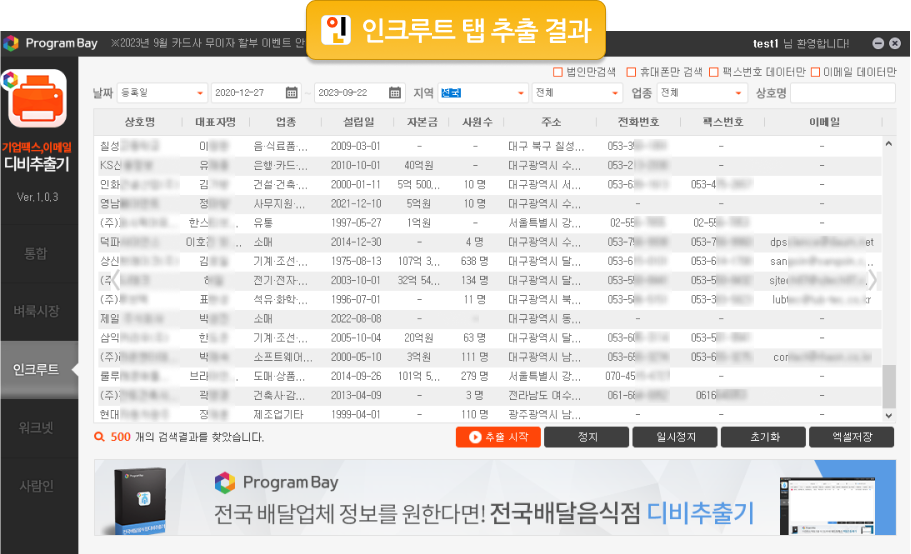Sort by 설립일 column header
911x554 pixels.
tap(358, 122)
